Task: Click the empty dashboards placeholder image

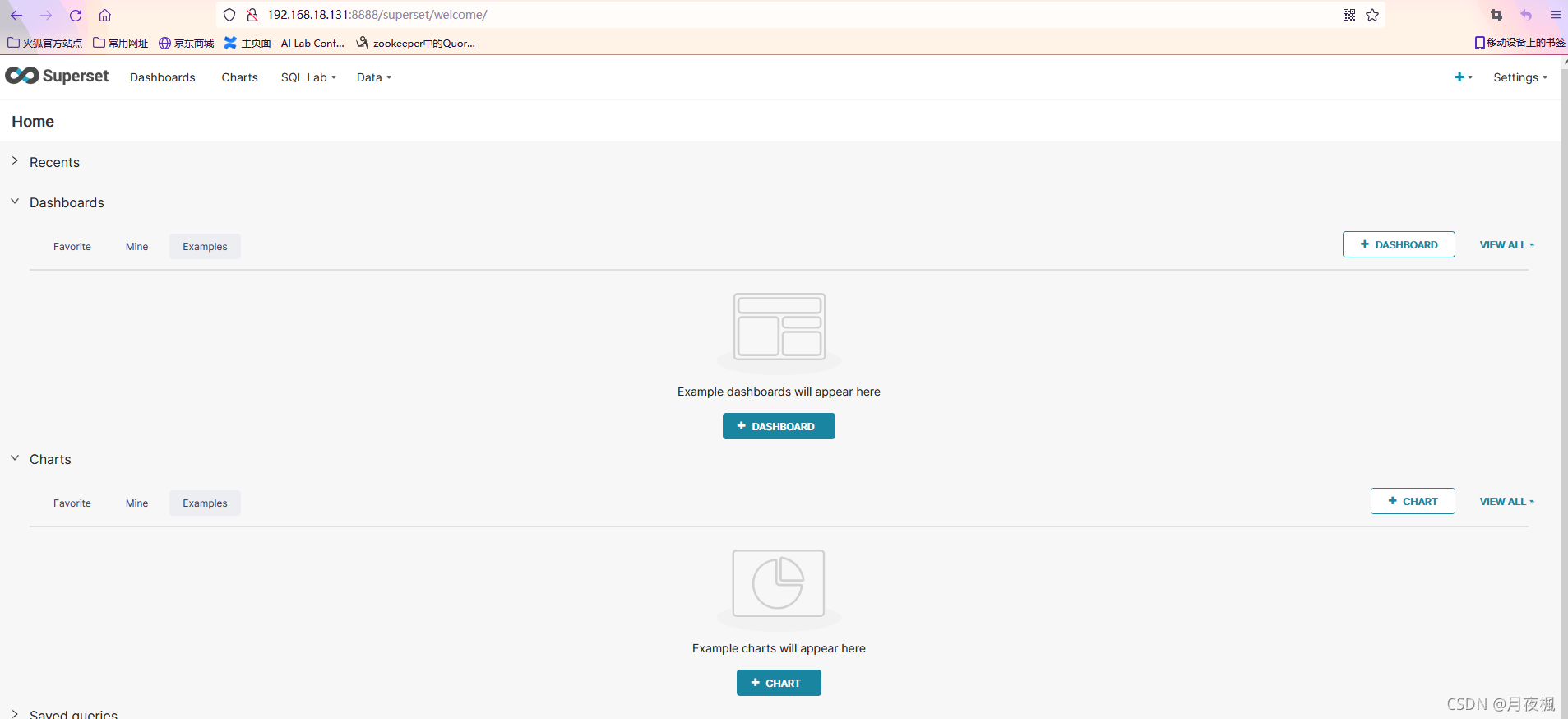Action: pos(779,332)
